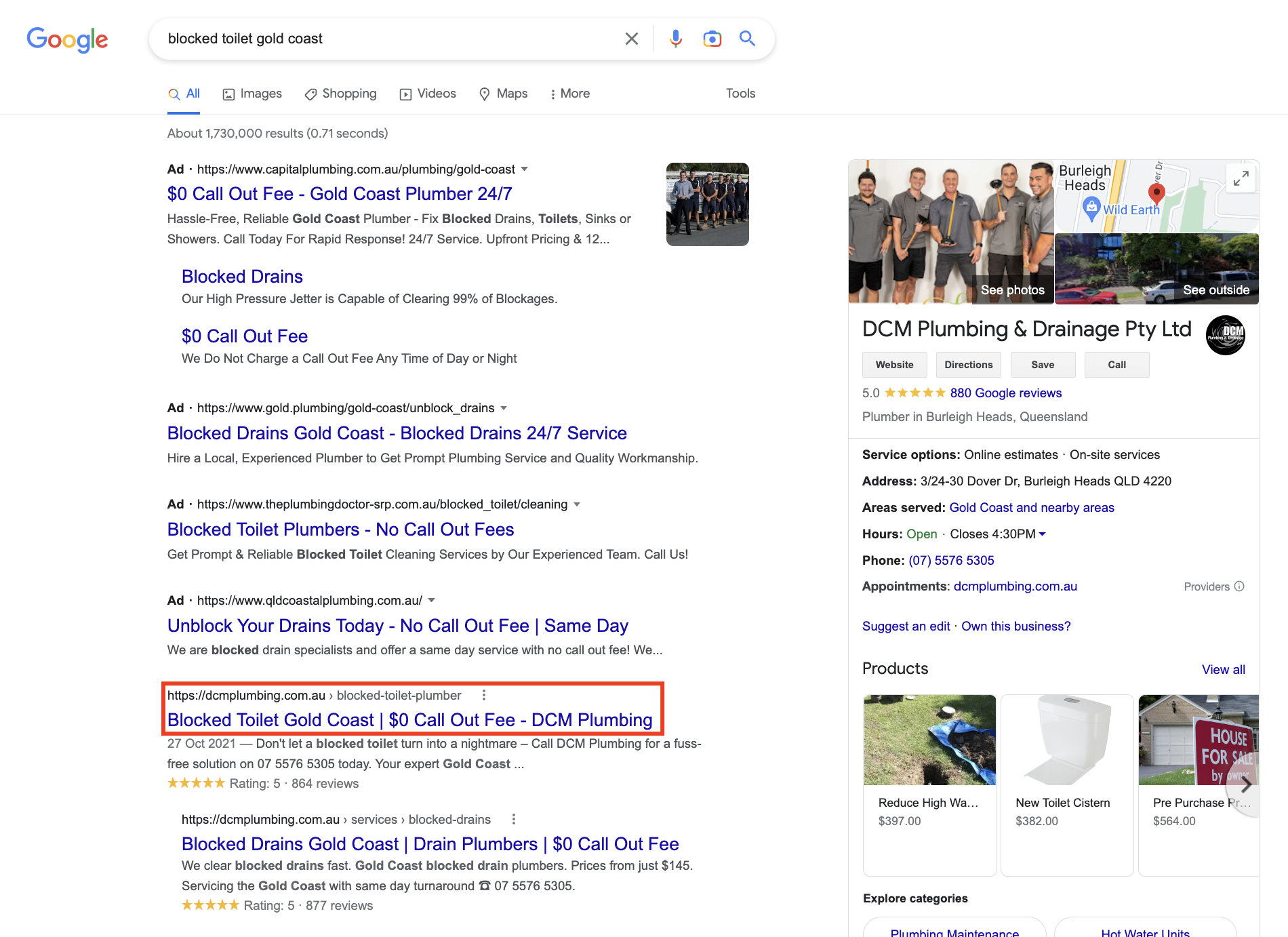Open dcmplumbing.com.au appointments link
The height and width of the screenshot is (937, 1288).
point(1015,586)
